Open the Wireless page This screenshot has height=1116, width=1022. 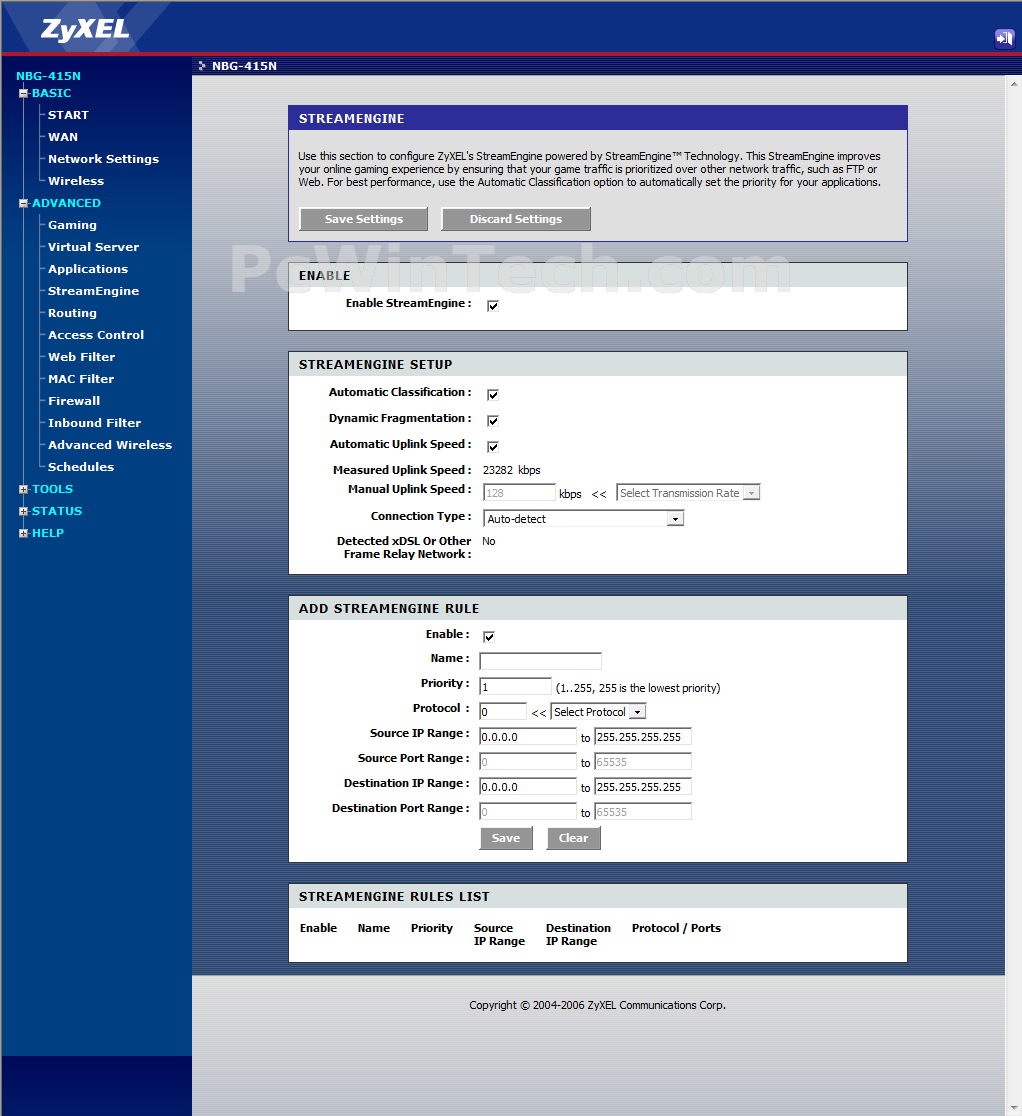[x=75, y=181]
